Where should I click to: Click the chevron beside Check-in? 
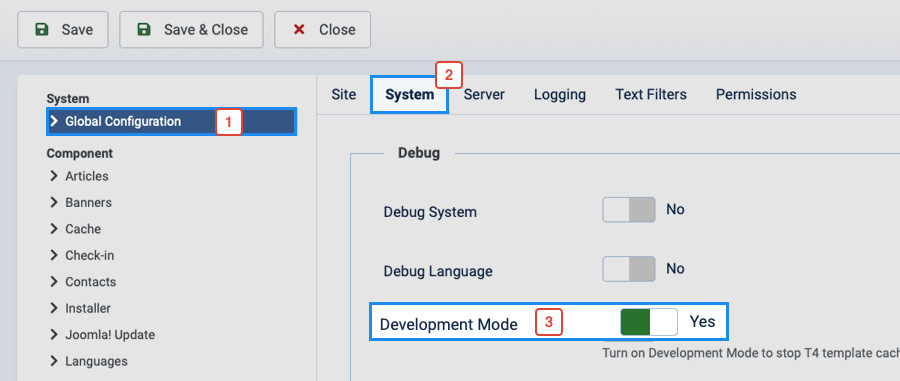coord(55,255)
